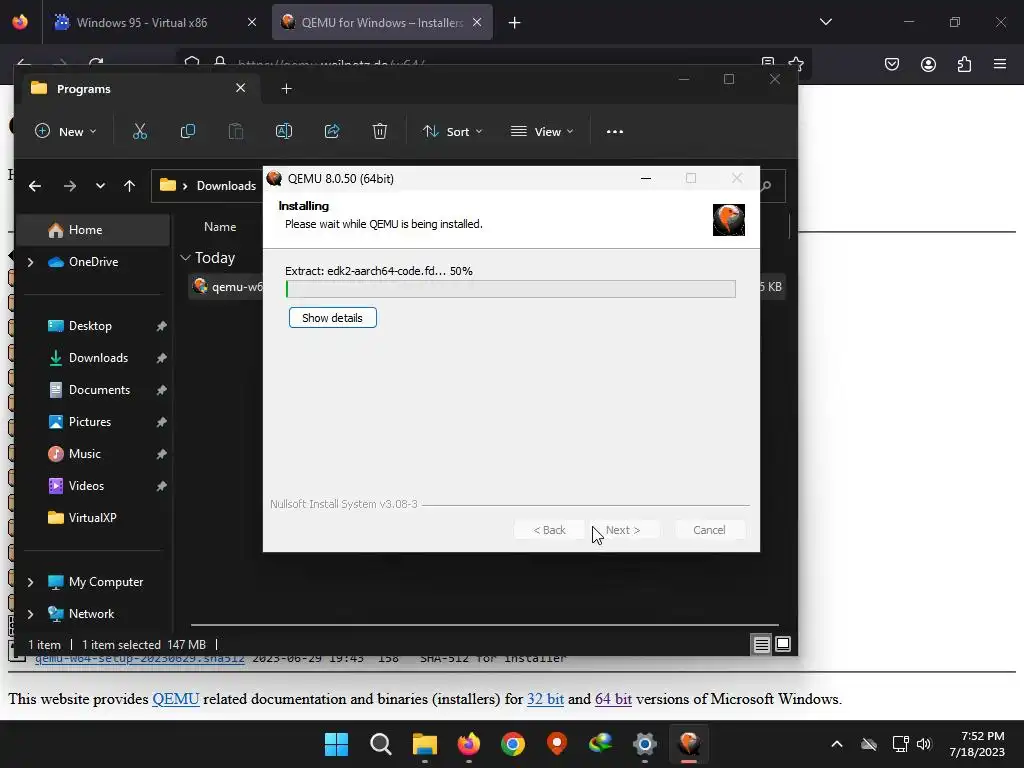Open the Windows Start menu

coord(337,744)
